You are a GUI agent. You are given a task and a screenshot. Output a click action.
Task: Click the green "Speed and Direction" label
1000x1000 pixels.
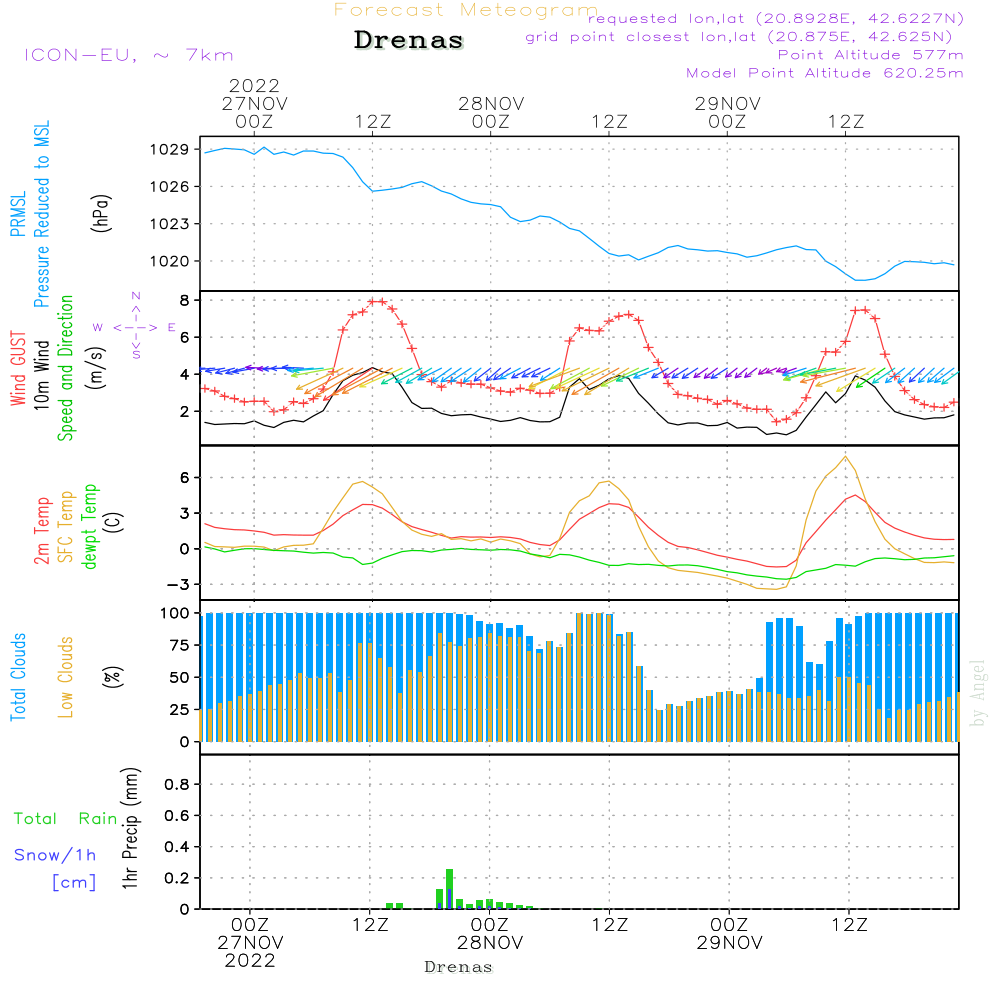[65, 368]
